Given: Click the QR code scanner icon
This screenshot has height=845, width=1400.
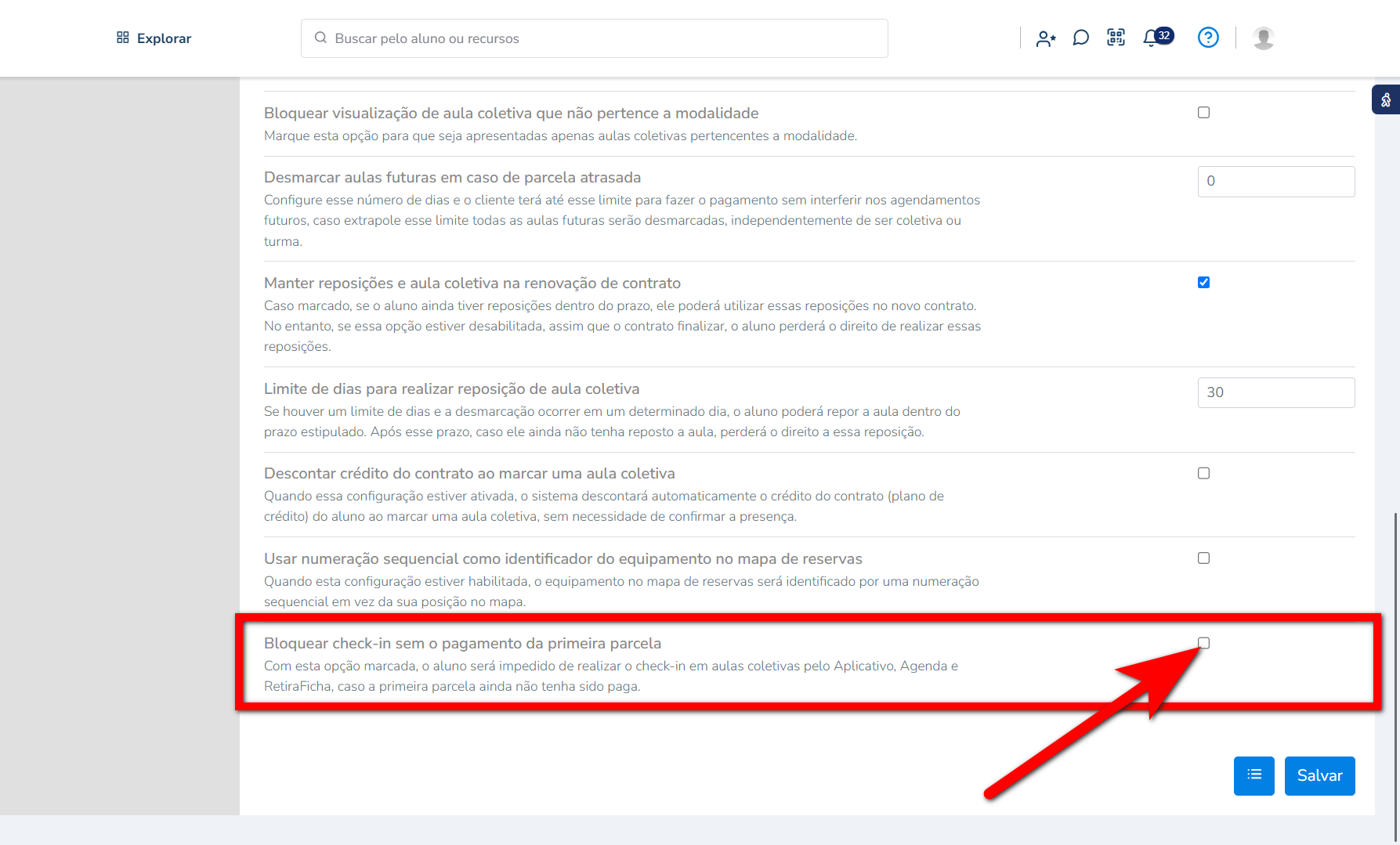Looking at the screenshot, I should pyautogui.click(x=1116, y=38).
